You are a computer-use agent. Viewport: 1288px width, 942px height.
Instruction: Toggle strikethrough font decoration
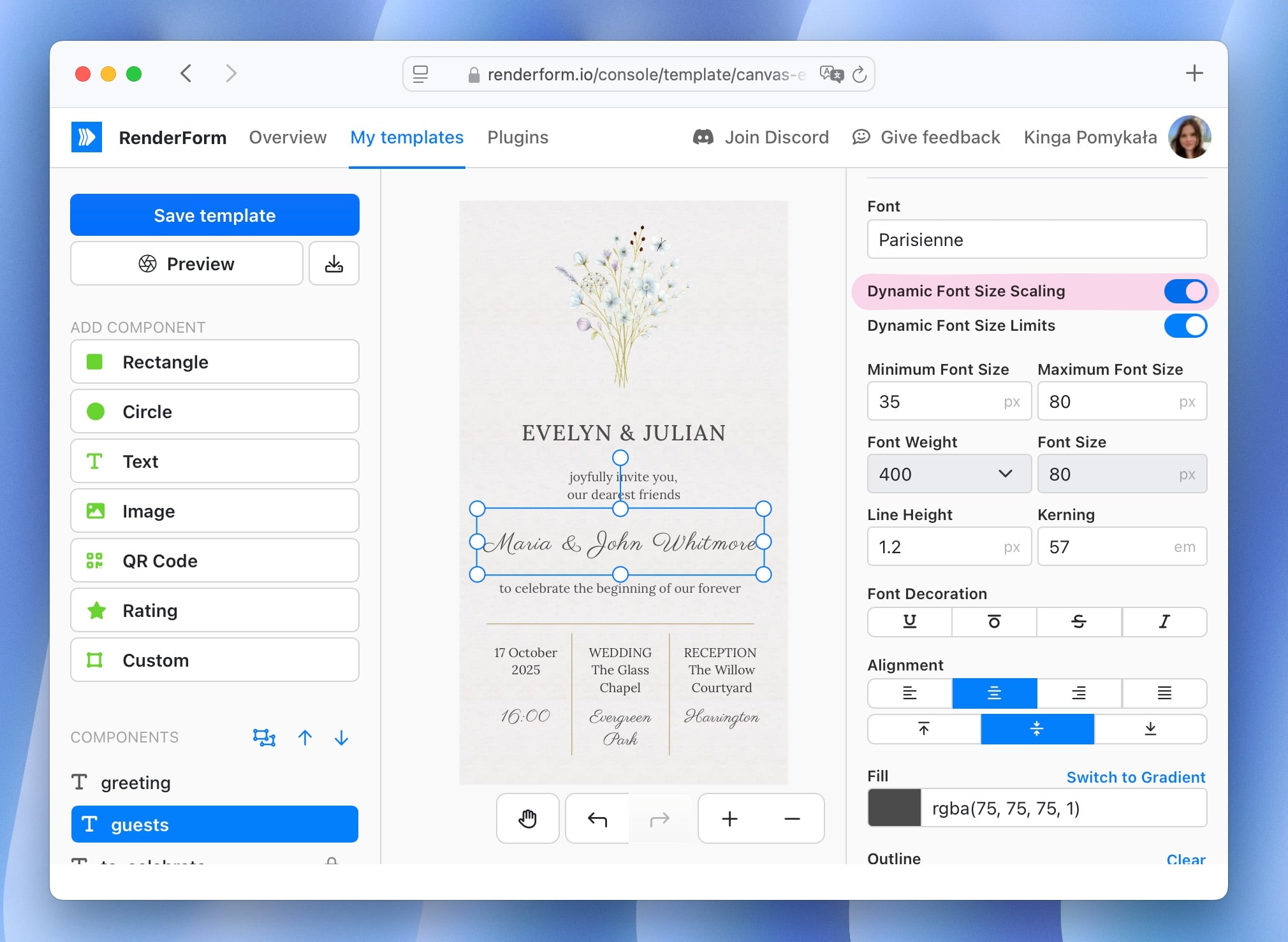click(x=1079, y=621)
